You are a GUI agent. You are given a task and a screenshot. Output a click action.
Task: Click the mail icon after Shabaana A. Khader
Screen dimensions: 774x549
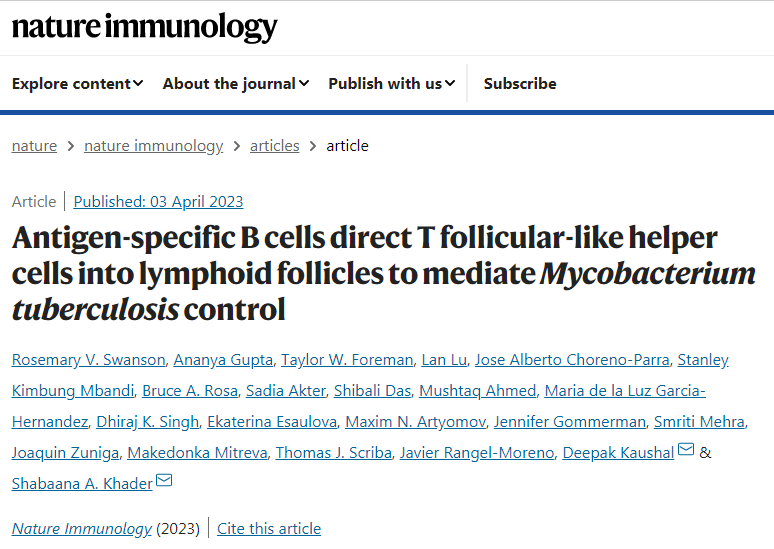click(164, 481)
